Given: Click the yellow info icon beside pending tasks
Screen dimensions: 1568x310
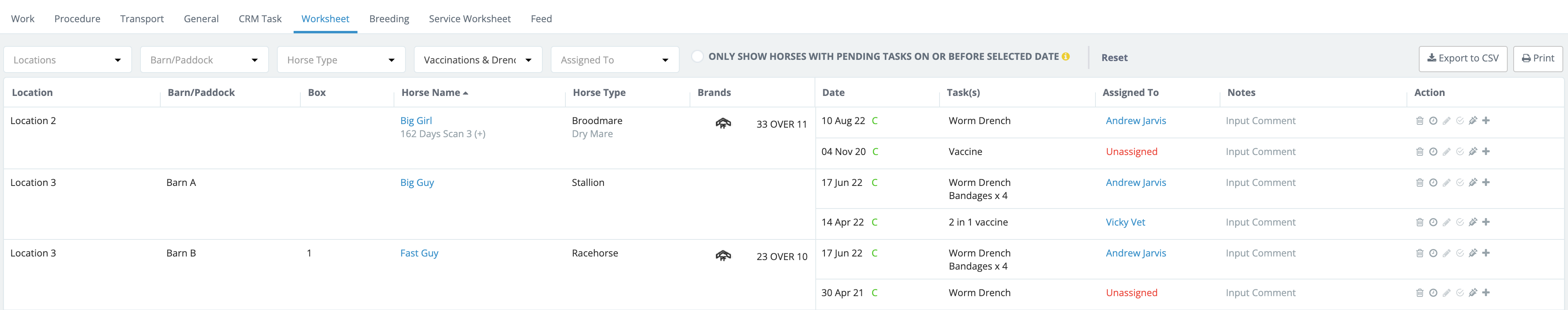Looking at the screenshot, I should pyautogui.click(x=1066, y=57).
